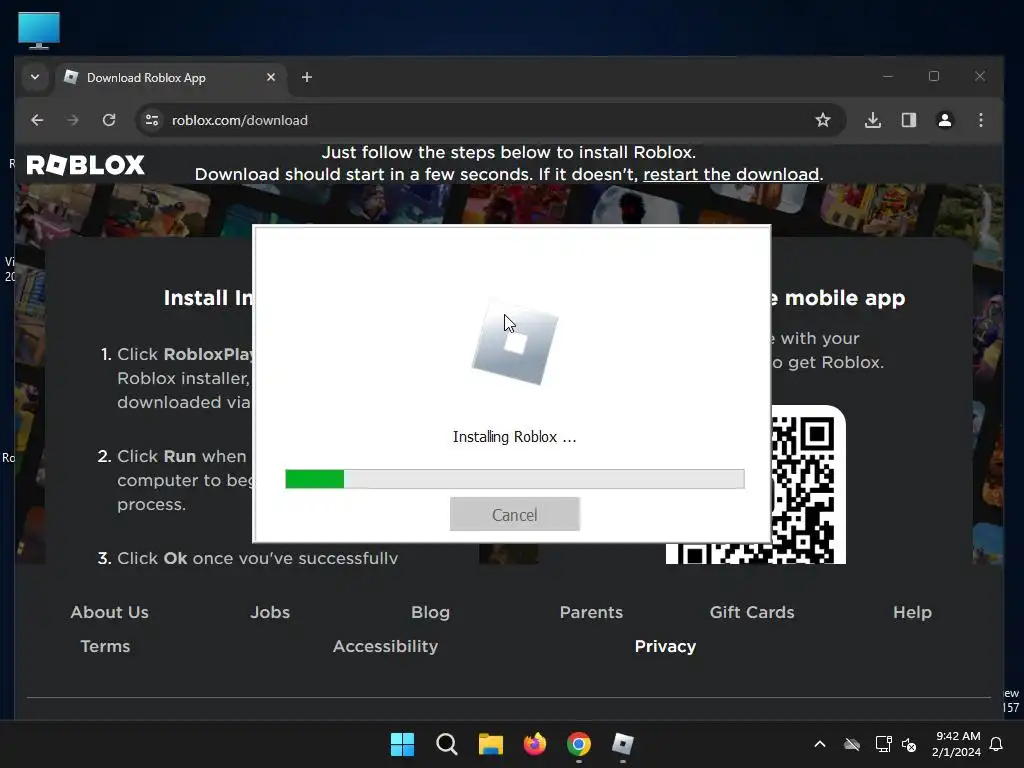Open the notifications bell icon

[997, 744]
